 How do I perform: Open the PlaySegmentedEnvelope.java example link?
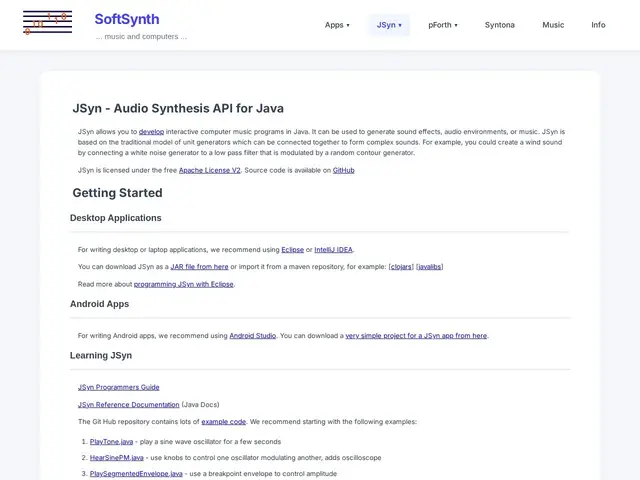click(136, 473)
